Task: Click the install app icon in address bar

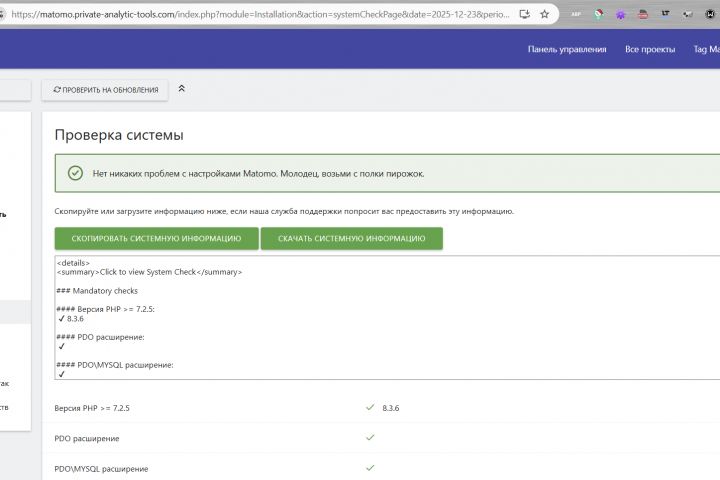Action: pyautogui.click(x=524, y=14)
